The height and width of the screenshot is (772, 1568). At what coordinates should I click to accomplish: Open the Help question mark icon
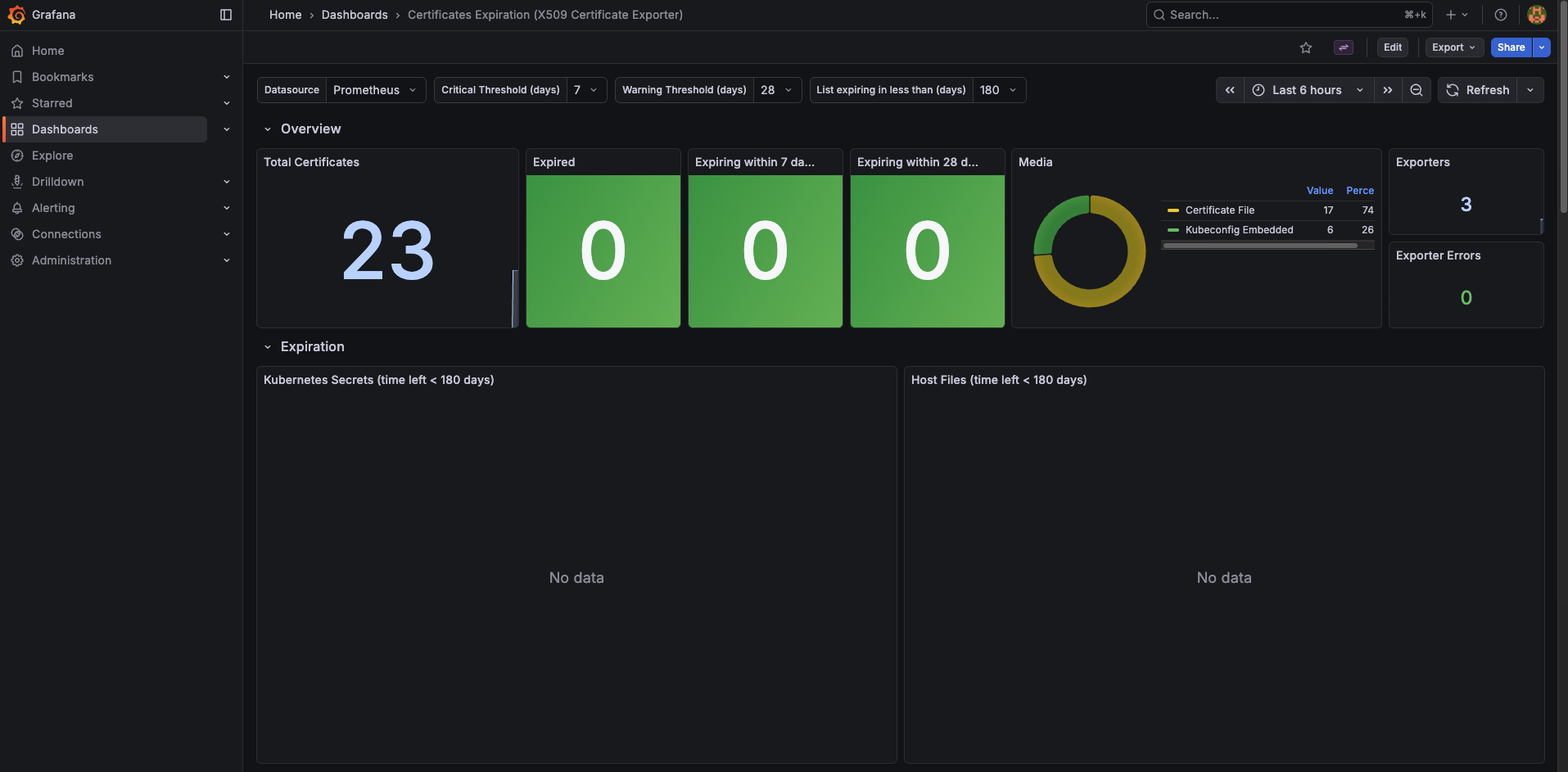pyautogui.click(x=1500, y=15)
